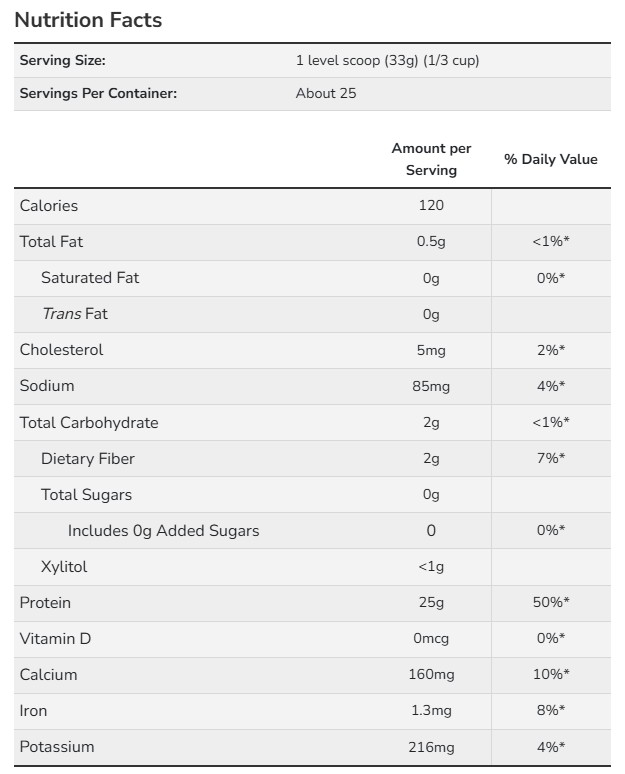
Task: Click the Total Fat row label
Action: pyautogui.click(x=52, y=242)
